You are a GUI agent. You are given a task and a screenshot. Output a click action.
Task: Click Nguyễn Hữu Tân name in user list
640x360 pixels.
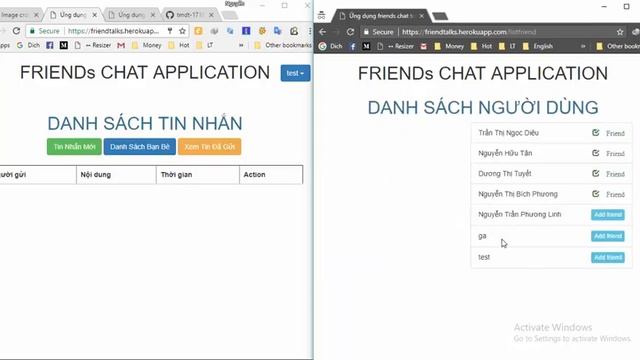point(505,153)
